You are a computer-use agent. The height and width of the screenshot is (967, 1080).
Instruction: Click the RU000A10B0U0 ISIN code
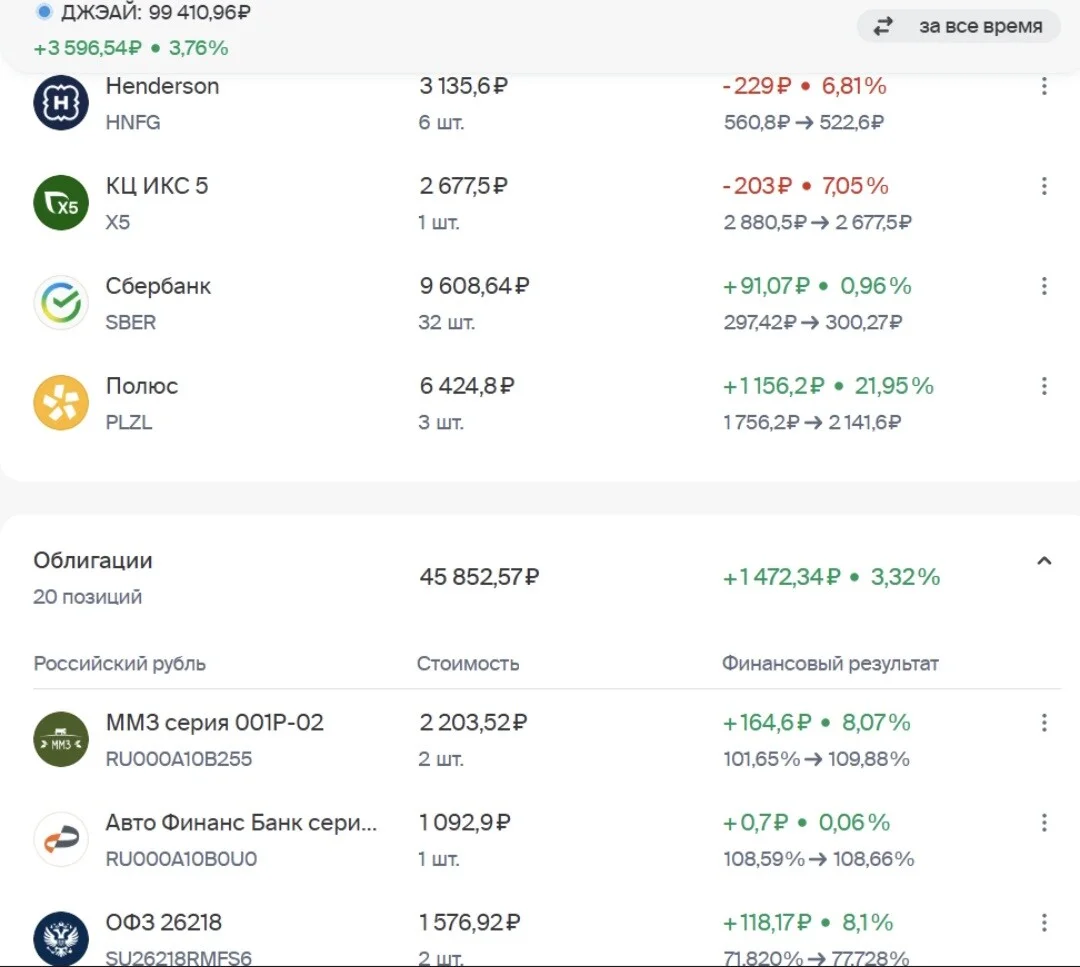click(181, 859)
